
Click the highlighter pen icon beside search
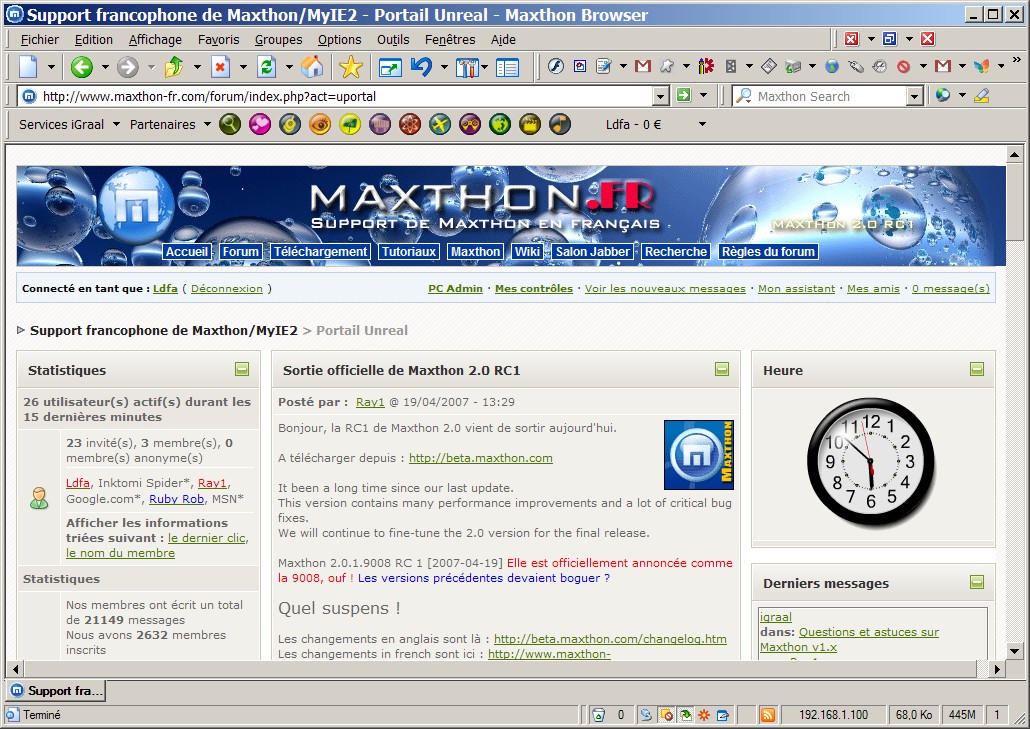coord(981,96)
